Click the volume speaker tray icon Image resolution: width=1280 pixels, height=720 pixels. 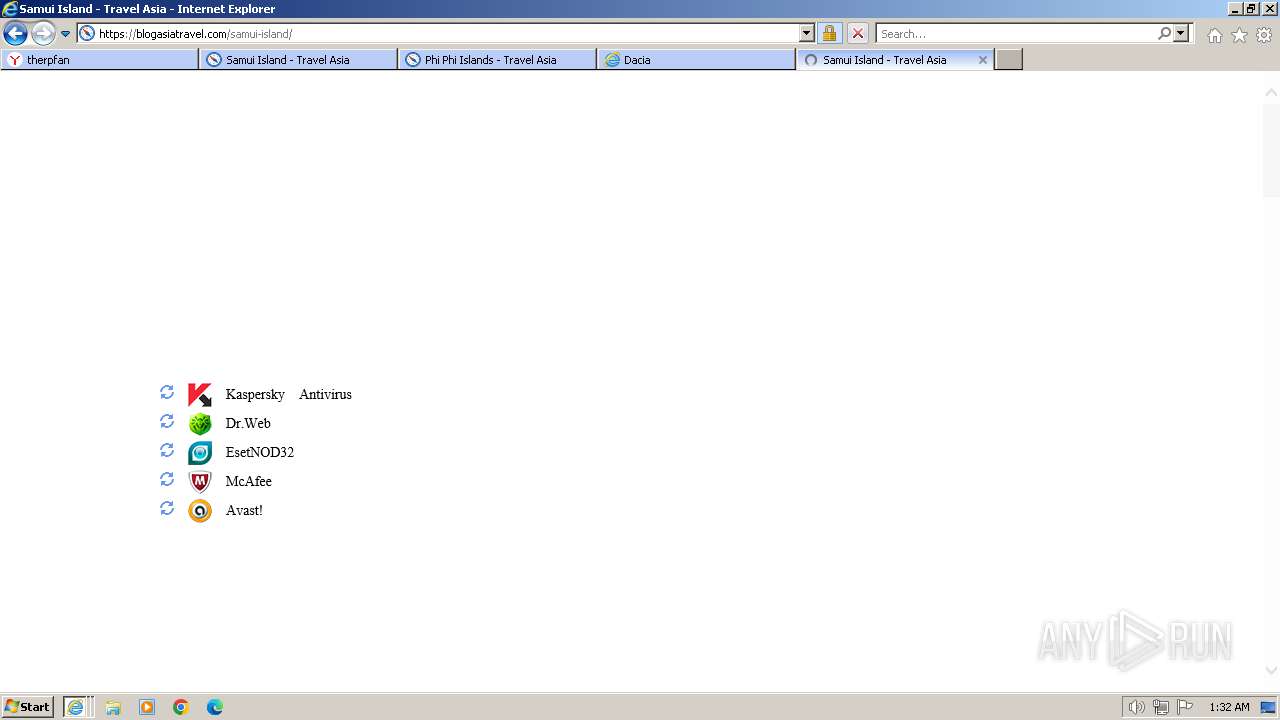click(x=1136, y=707)
